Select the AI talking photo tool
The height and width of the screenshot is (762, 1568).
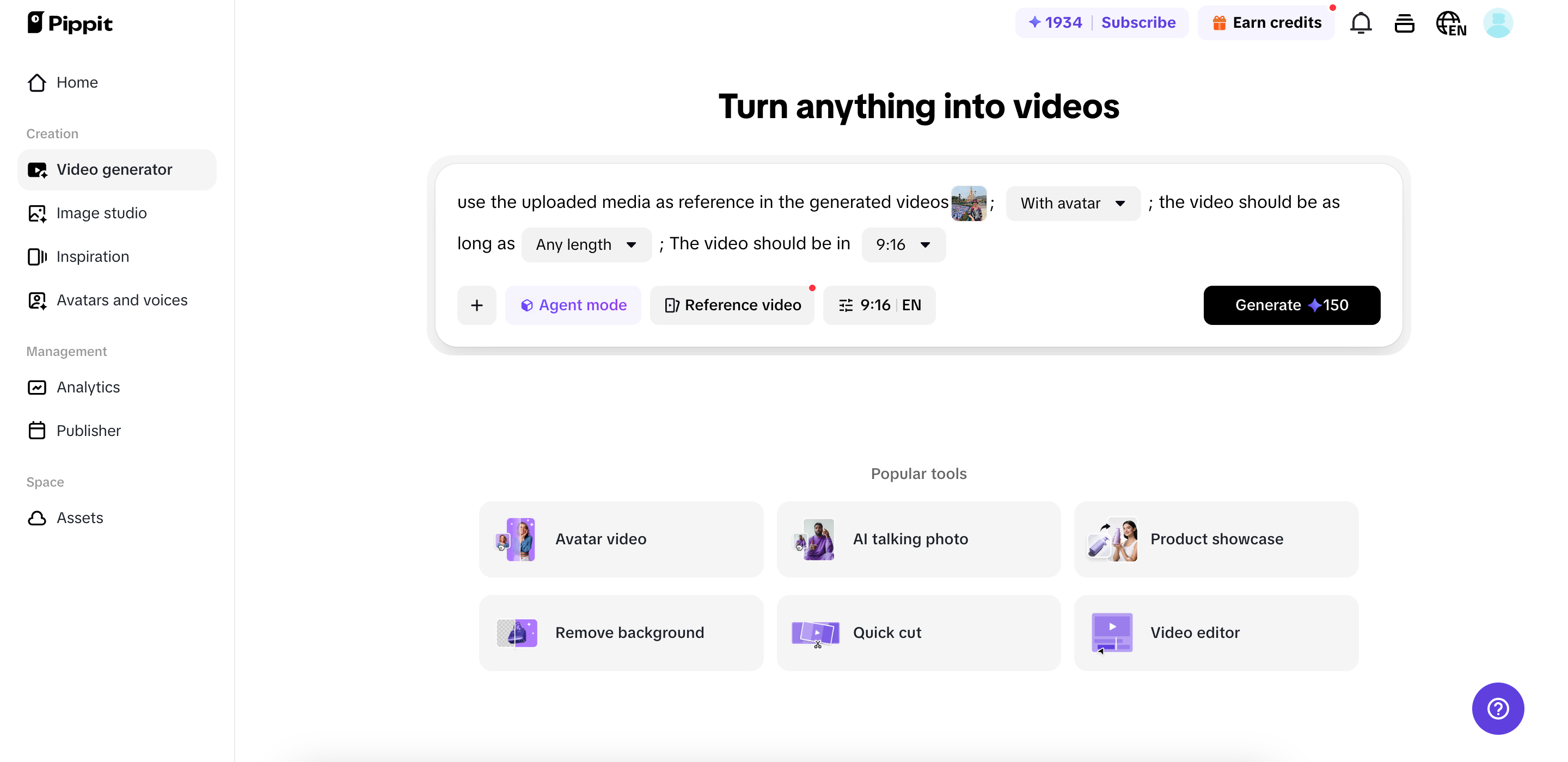coord(918,539)
